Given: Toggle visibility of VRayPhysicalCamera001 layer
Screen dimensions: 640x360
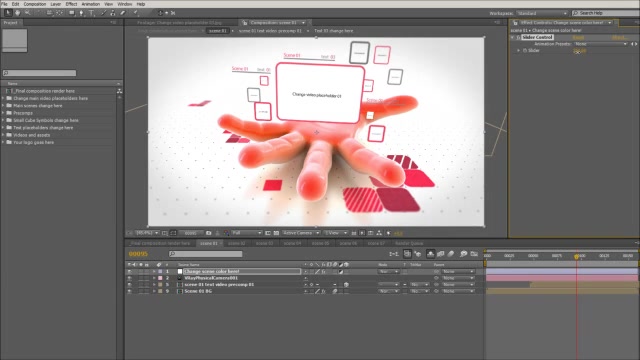Looking at the screenshot, I should click(129, 278).
